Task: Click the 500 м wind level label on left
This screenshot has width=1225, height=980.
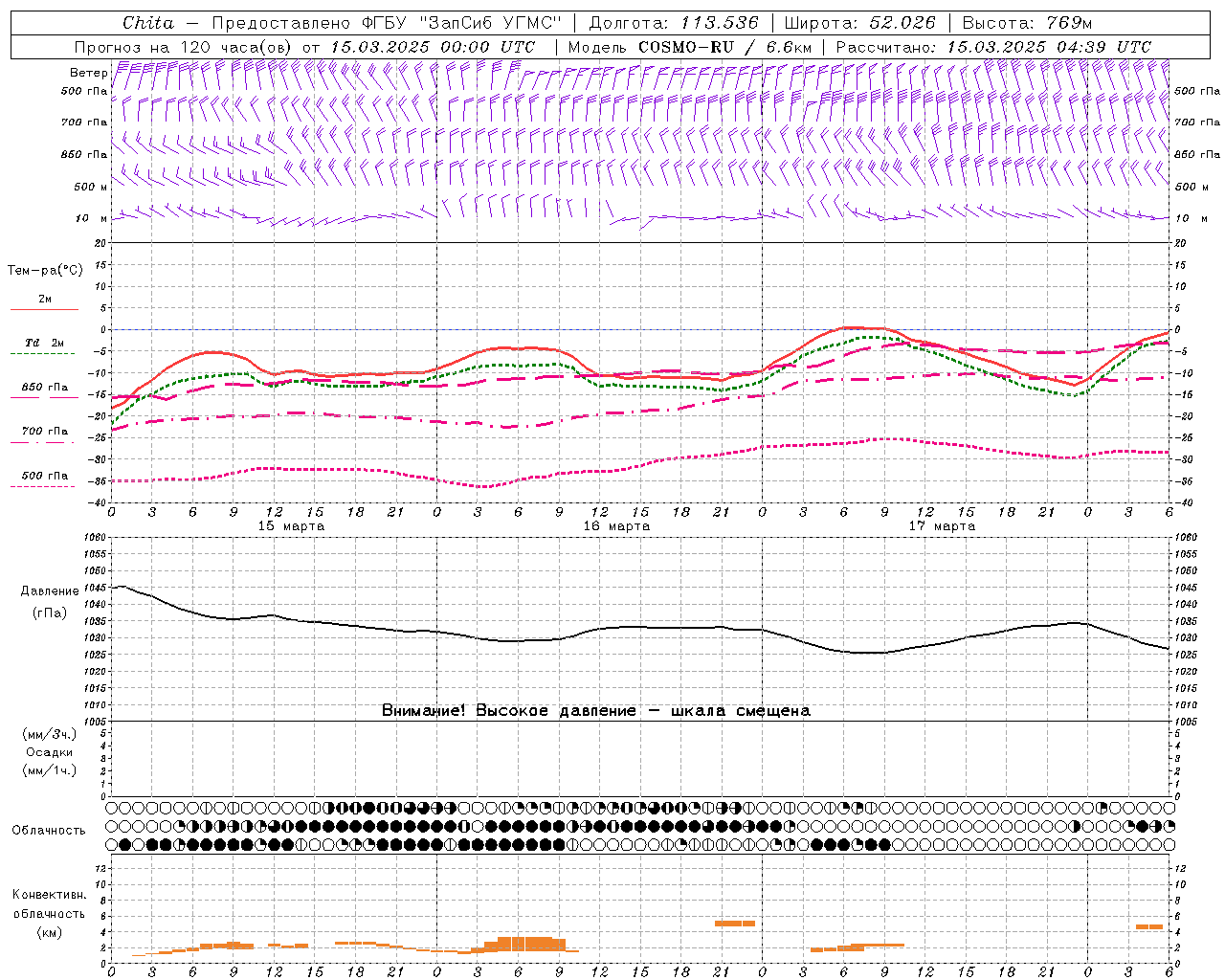Action: tap(90, 187)
